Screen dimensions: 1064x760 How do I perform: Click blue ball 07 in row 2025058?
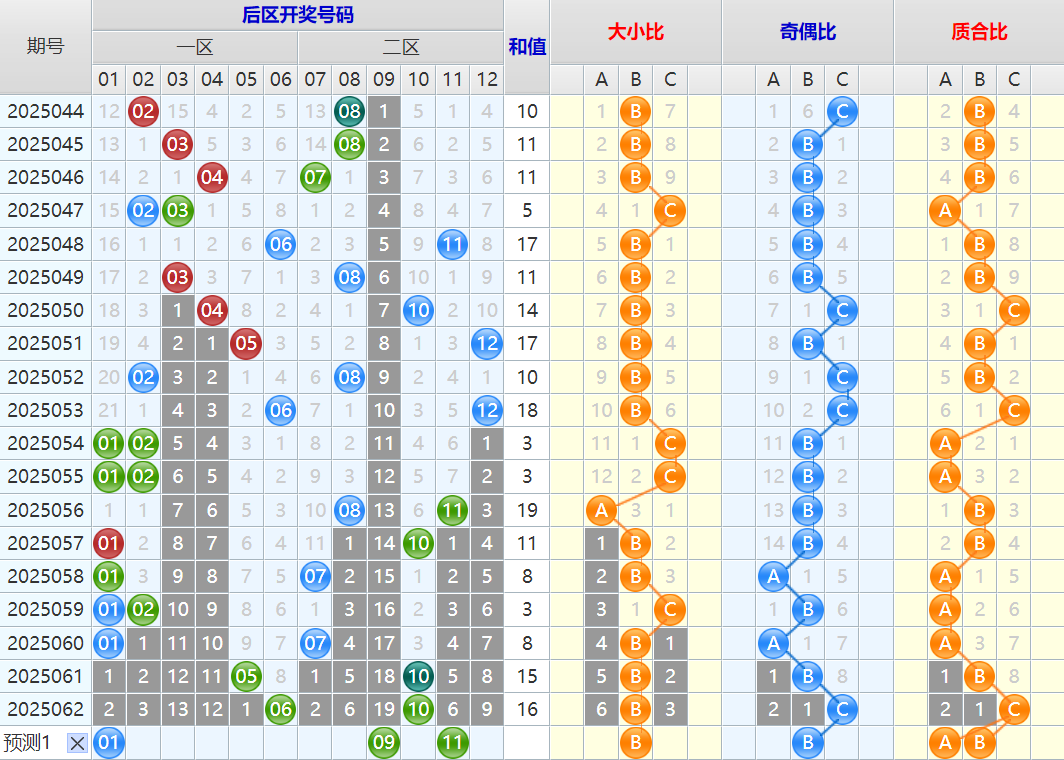tap(315, 577)
